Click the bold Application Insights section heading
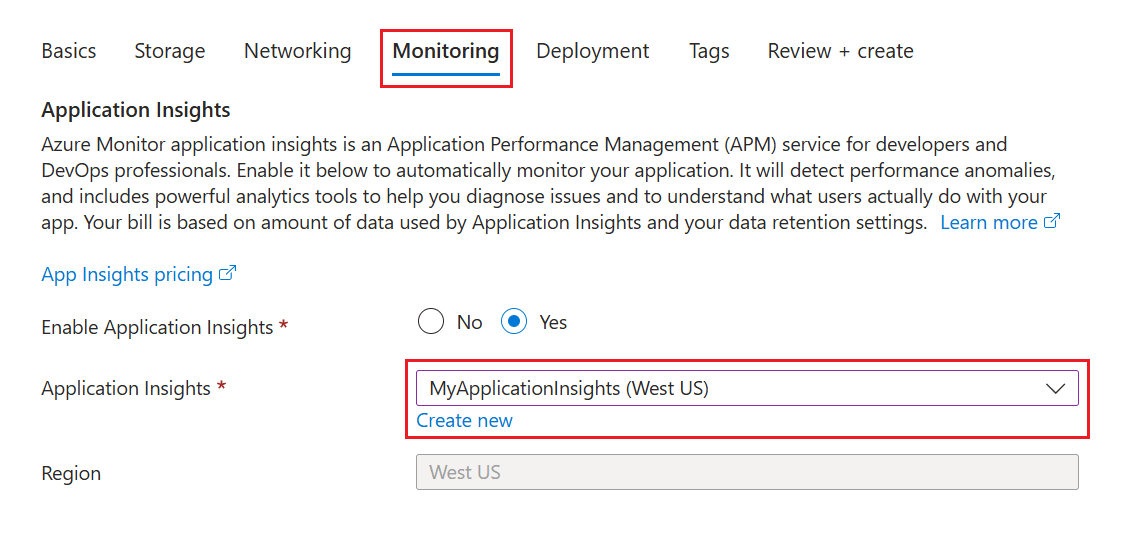The image size is (1128, 544). 136,110
